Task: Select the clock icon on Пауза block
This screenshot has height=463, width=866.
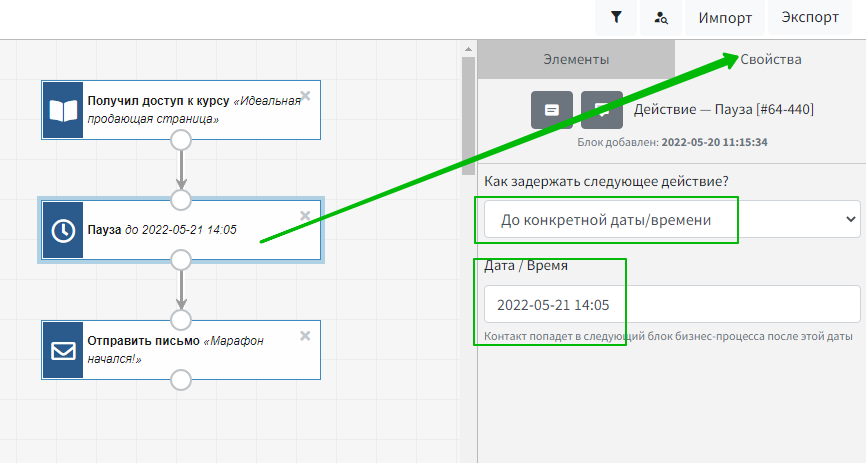Action: 62,230
